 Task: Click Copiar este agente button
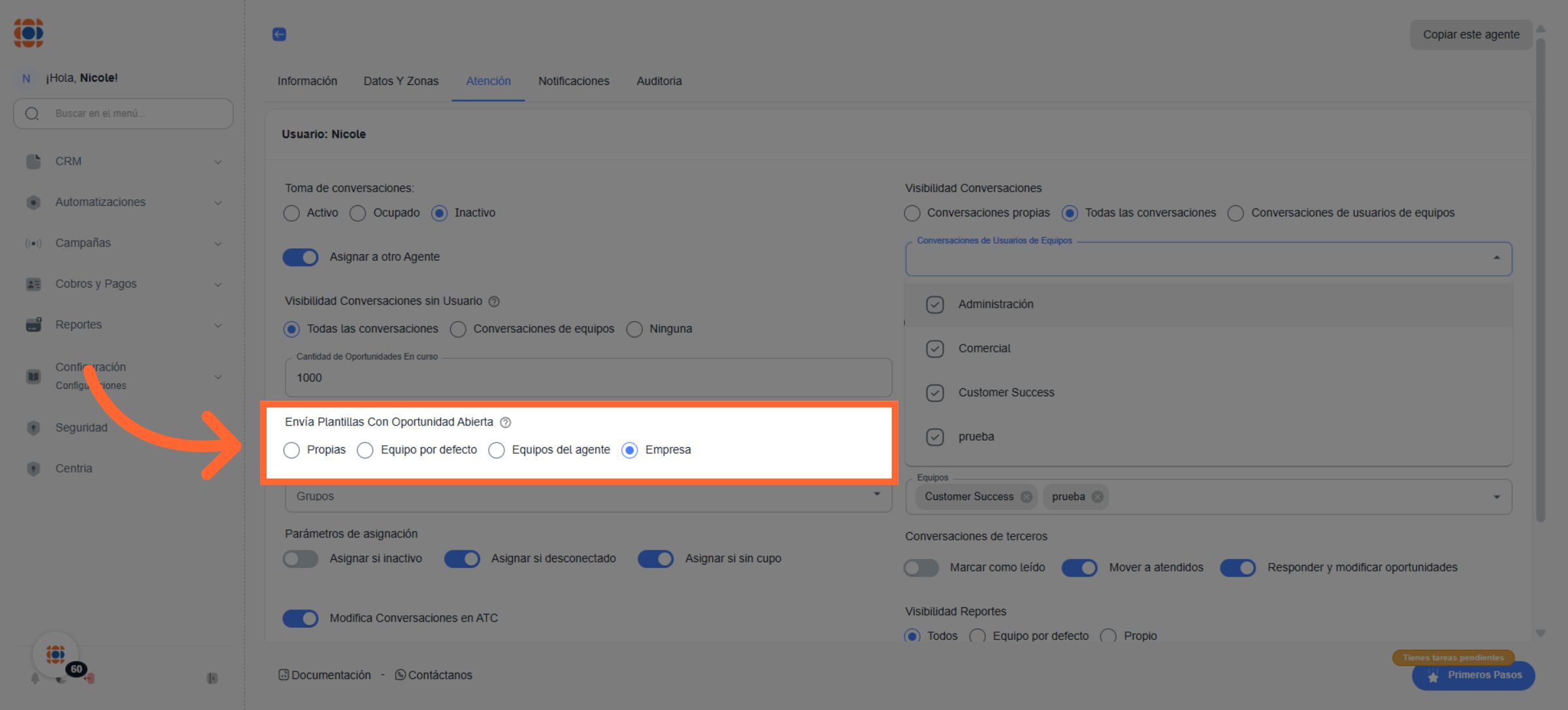point(1471,35)
